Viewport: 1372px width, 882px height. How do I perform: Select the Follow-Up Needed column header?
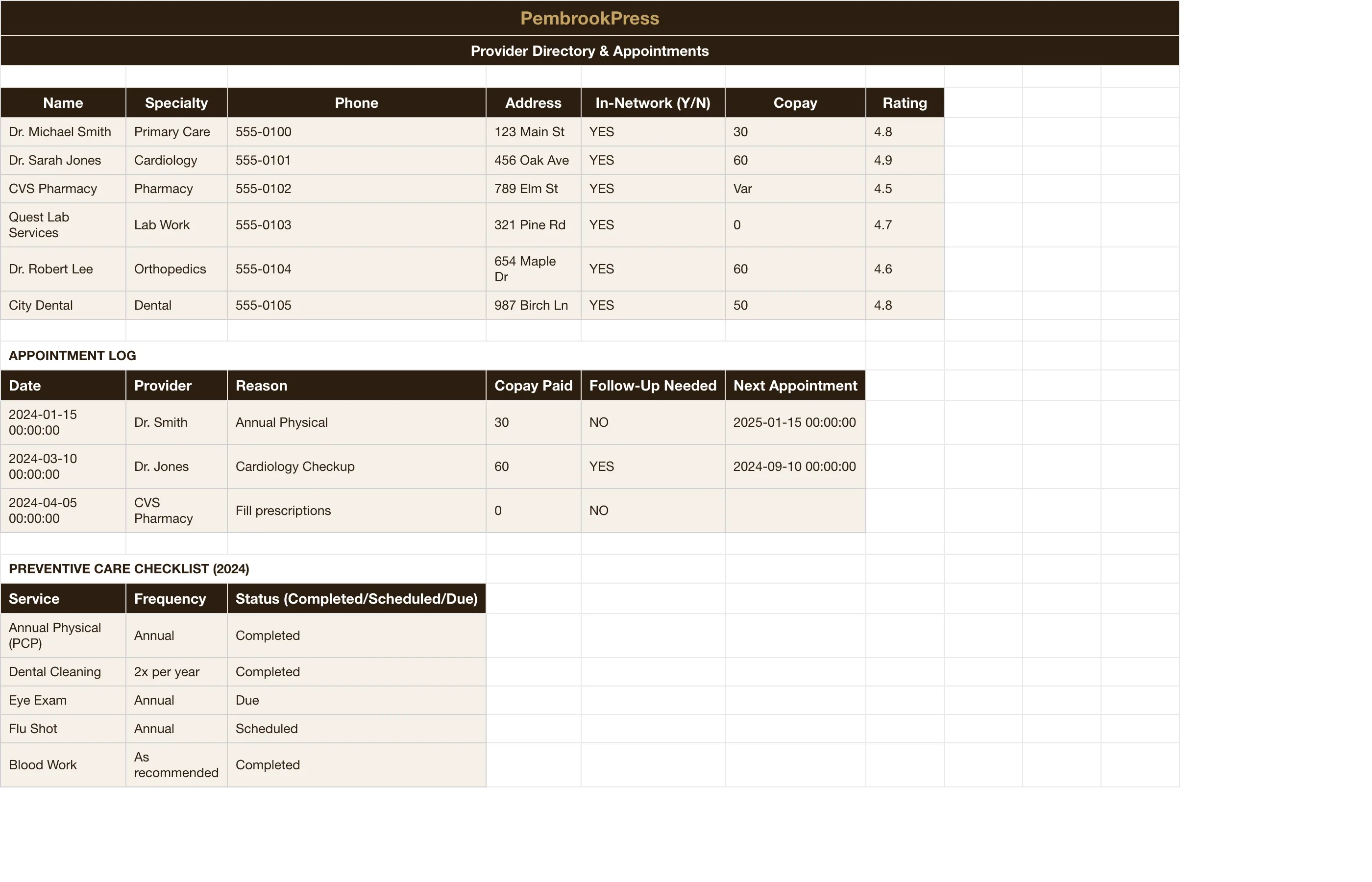coord(653,386)
